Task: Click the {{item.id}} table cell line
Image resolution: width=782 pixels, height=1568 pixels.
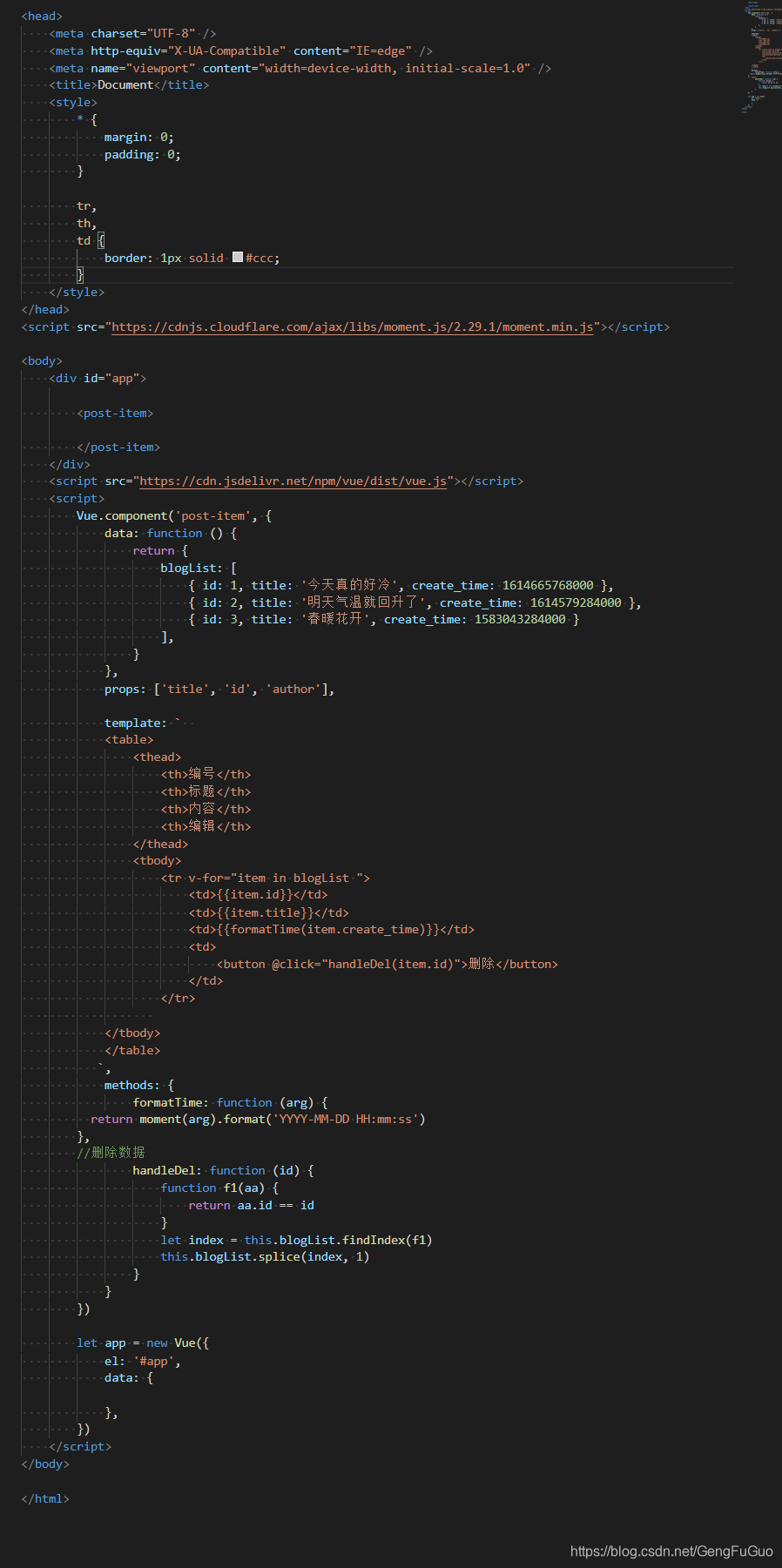Action: coord(258,895)
